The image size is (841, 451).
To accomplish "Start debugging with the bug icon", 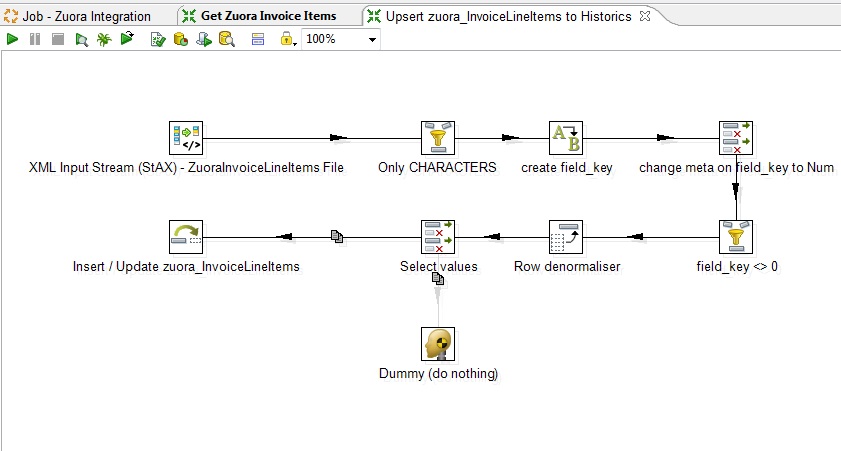I will (x=104, y=39).
